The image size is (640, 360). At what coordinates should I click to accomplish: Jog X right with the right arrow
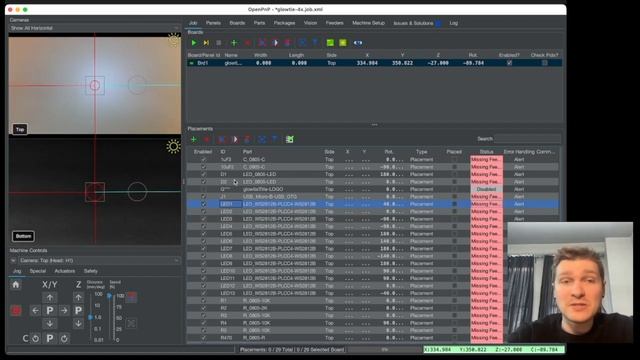point(64,311)
